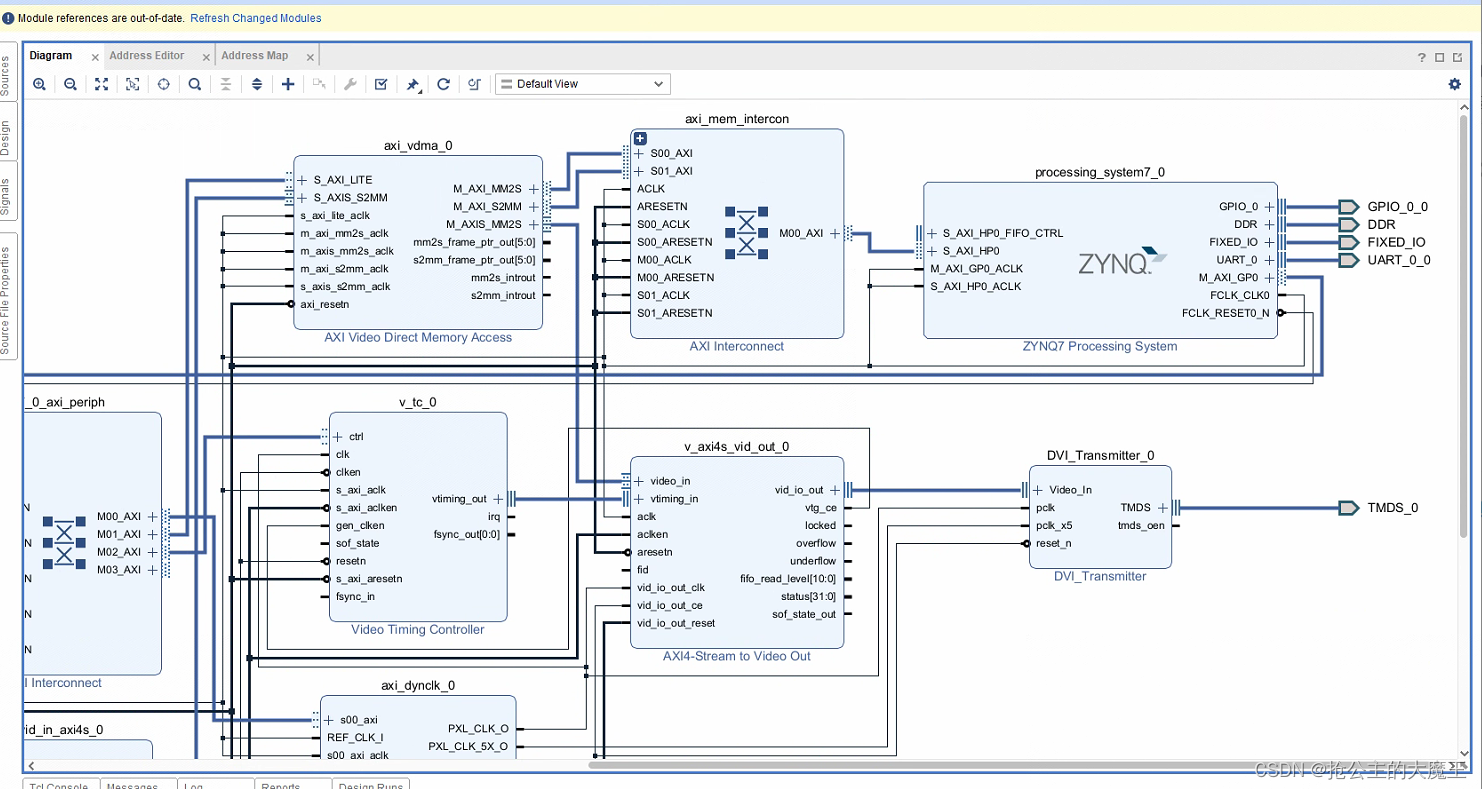Expand the vid_io_out interface pin
Viewport: 1482px width, 789px height.
tap(835, 490)
